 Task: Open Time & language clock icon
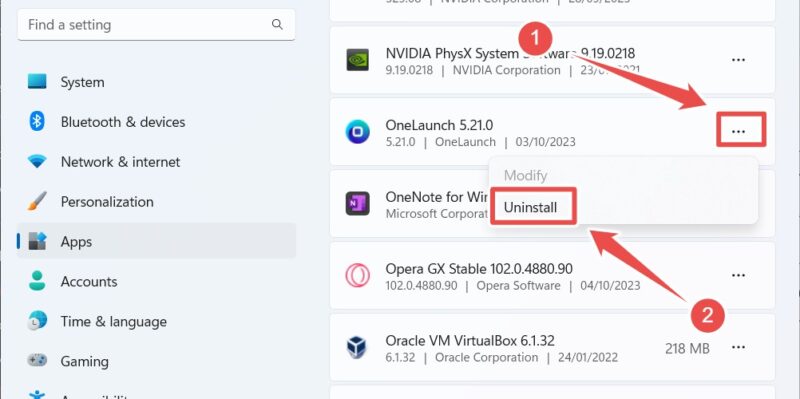pos(37,321)
